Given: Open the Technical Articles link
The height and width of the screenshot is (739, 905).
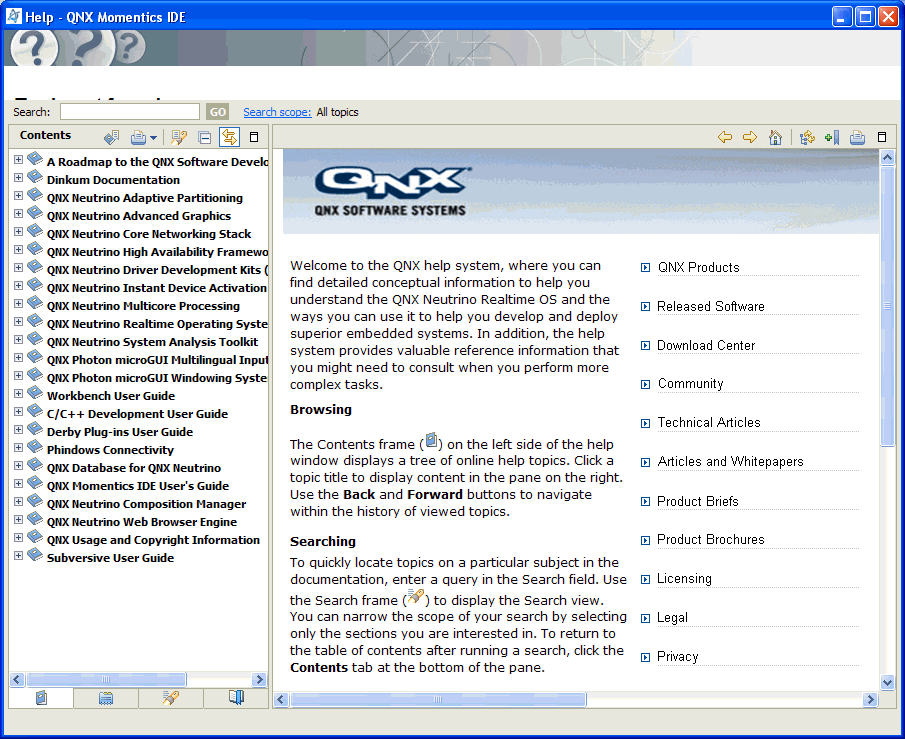Looking at the screenshot, I should click(709, 423).
